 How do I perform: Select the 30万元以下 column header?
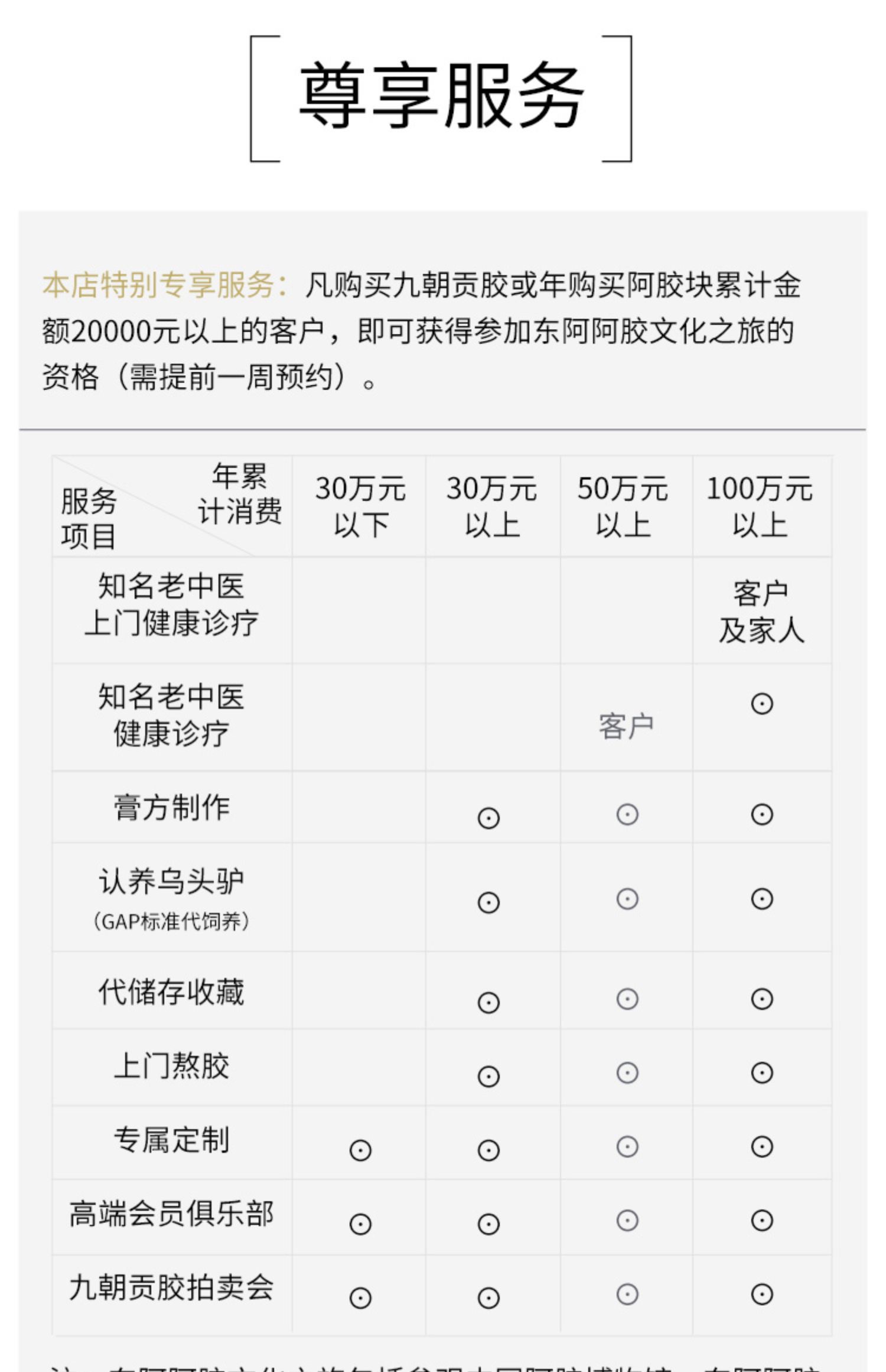point(360,506)
